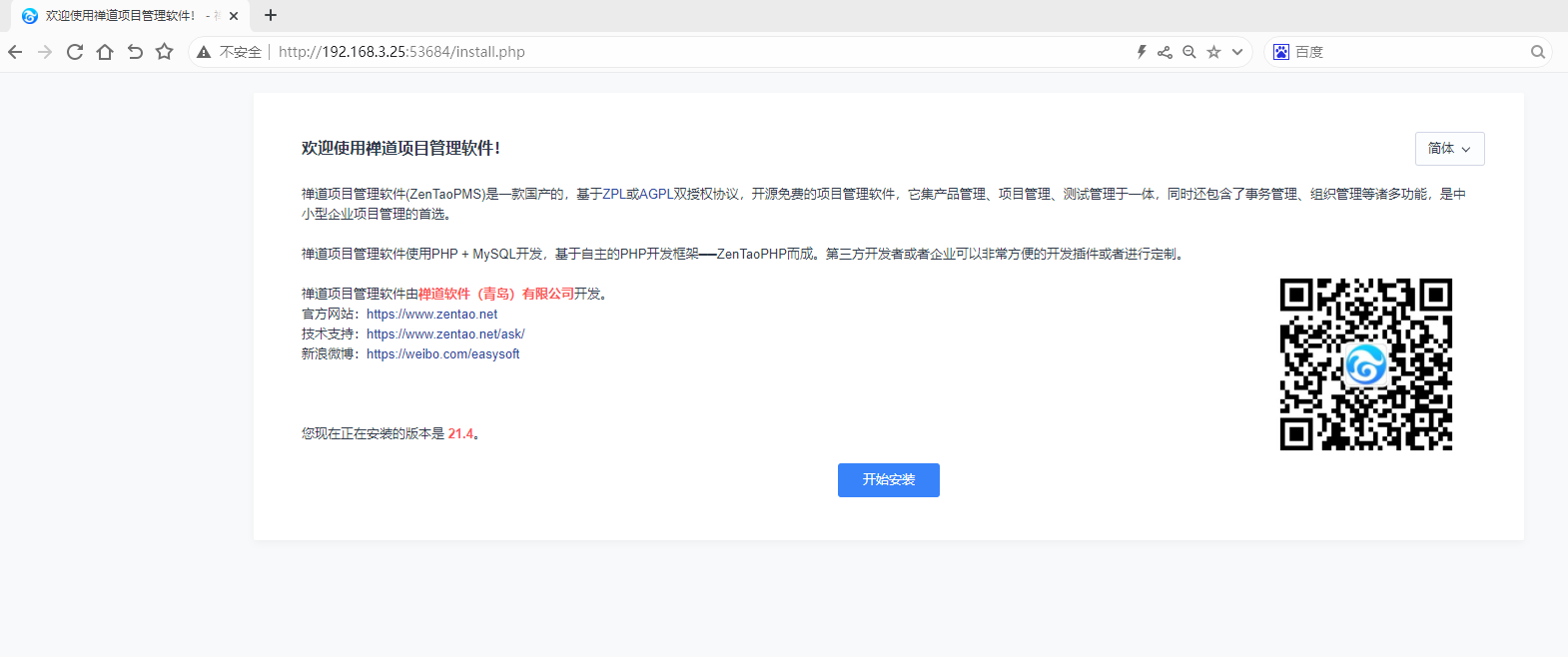Click the lightning speed mode icon

tap(1142, 52)
